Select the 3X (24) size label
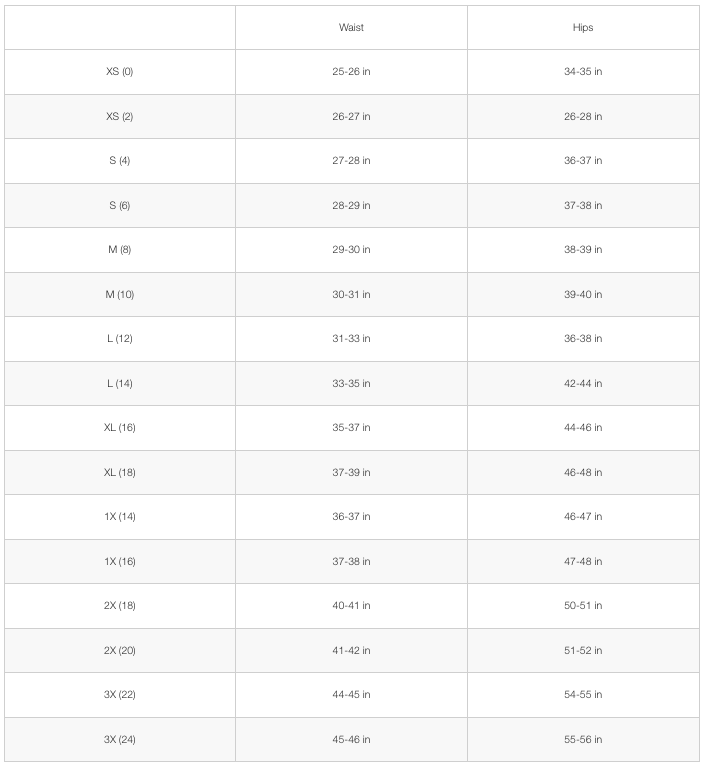The image size is (703, 767). (x=119, y=740)
